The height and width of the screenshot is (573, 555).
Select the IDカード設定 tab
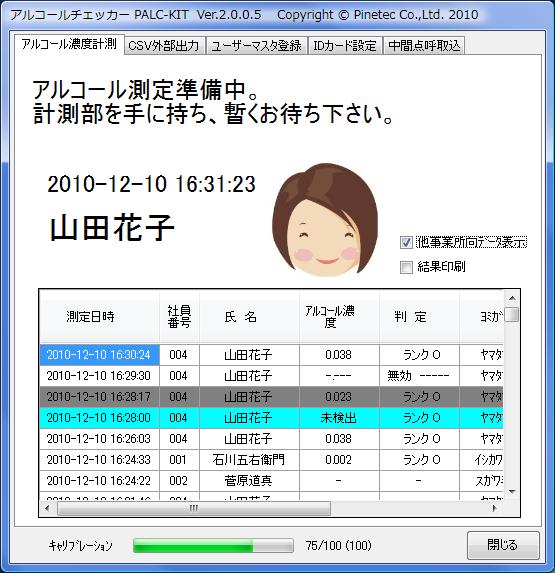tap(345, 46)
